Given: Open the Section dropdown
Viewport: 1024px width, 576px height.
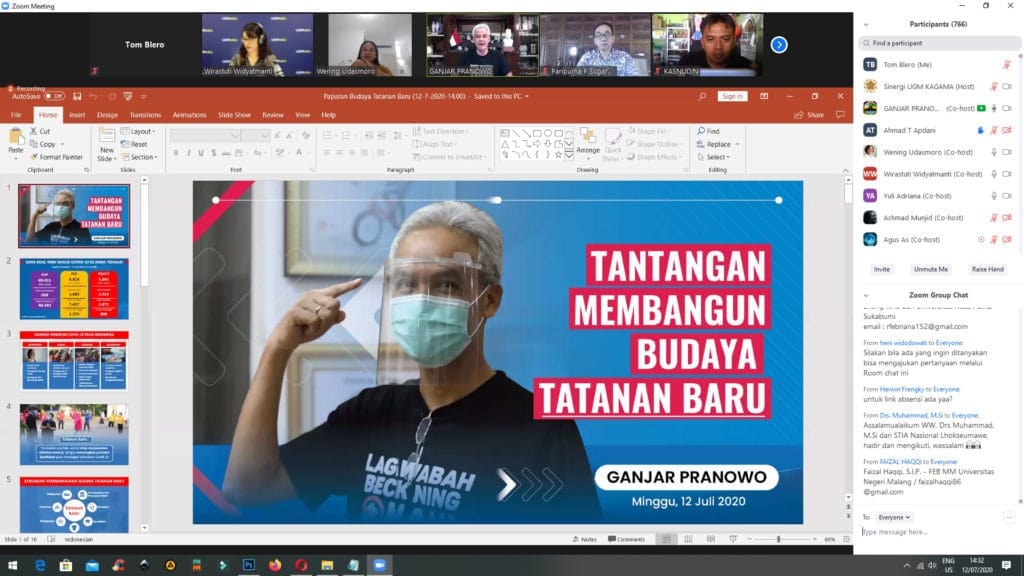Looking at the screenshot, I should click(x=140, y=157).
